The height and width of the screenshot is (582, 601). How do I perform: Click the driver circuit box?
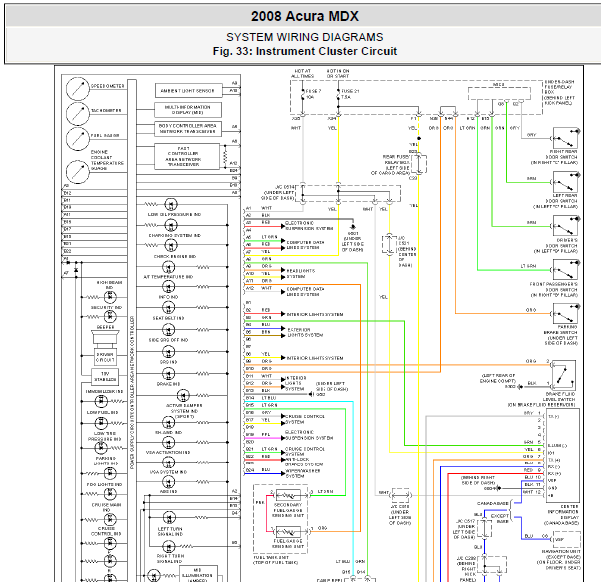pyautogui.click(x=105, y=357)
